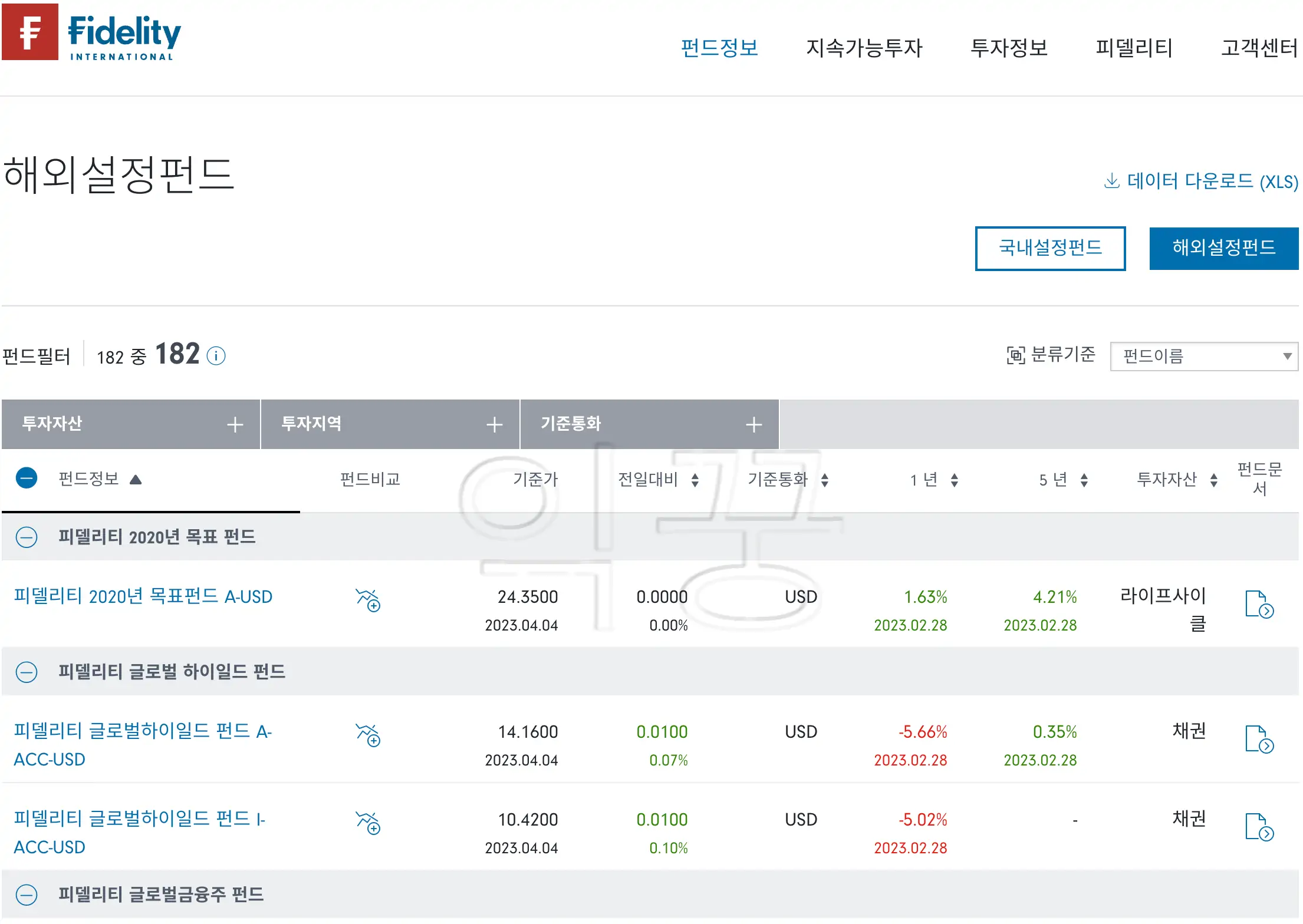Collapse the 피델리티 글로벌 하이일드 펀드 group

27,671
